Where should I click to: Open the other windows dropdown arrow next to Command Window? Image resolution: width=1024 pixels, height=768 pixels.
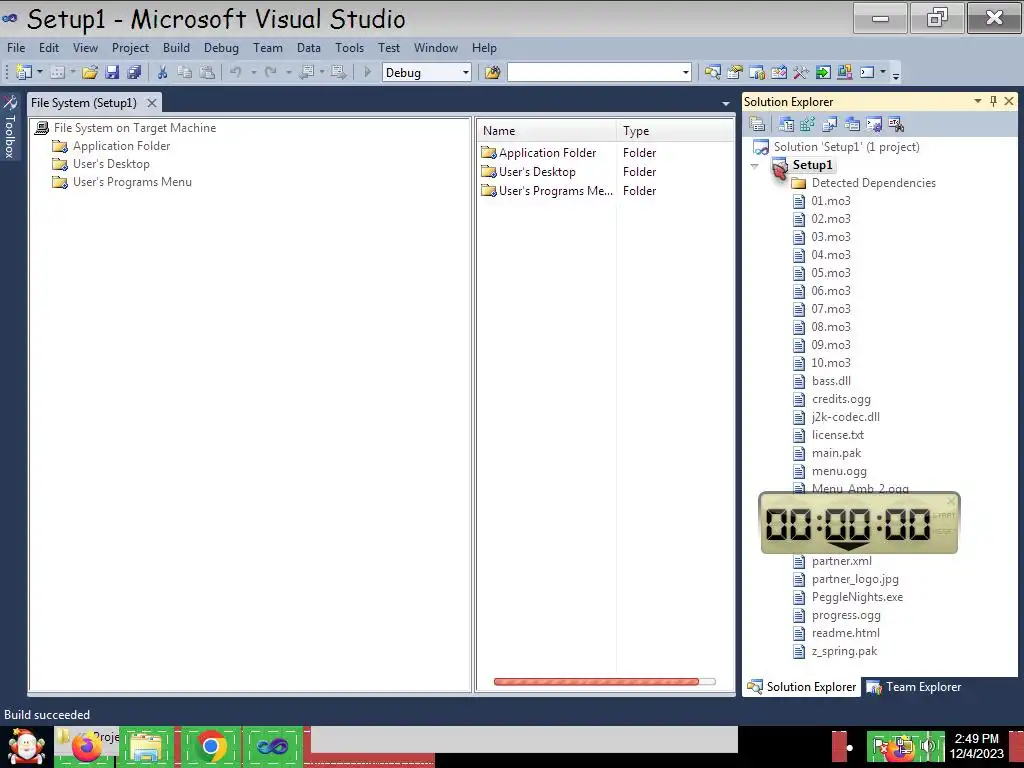tap(883, 72)
